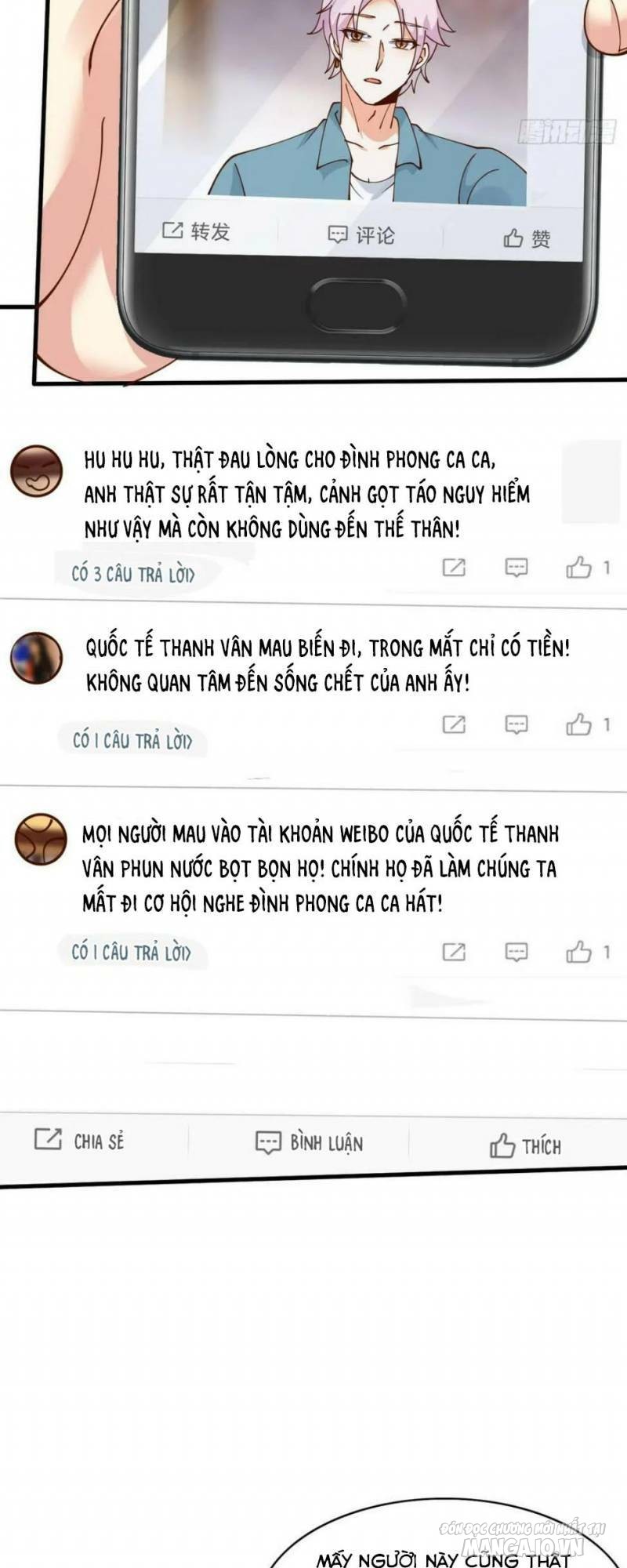Open first commenter's smiling avatar
The image size is (627, 1568).
(x=36, y=471)
